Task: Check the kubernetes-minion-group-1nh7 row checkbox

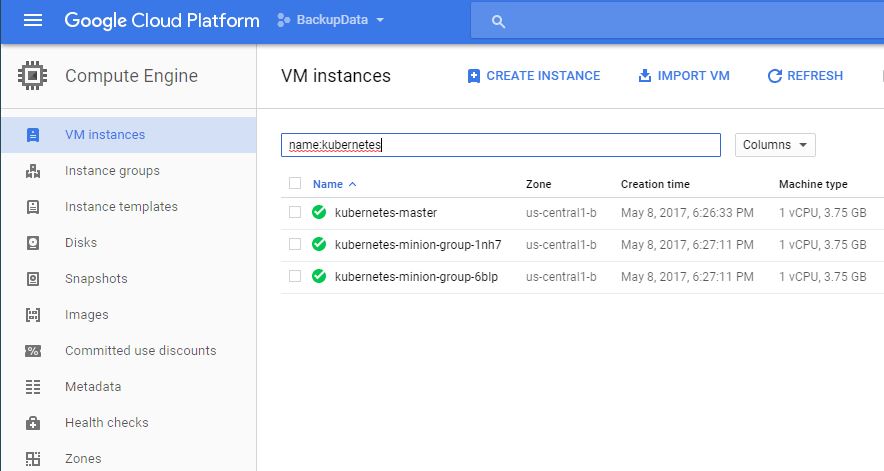Action: [295, 244]
